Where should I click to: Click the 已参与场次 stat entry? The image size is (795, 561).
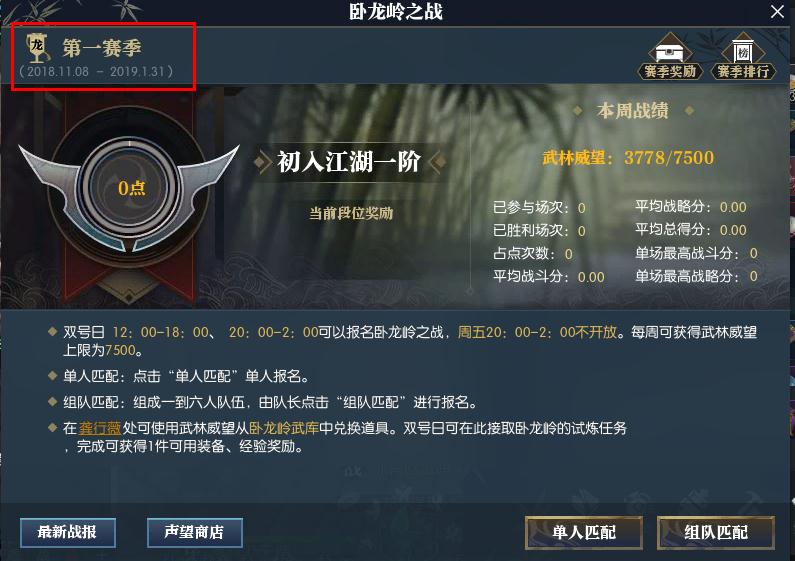click(x=539, y=207)
